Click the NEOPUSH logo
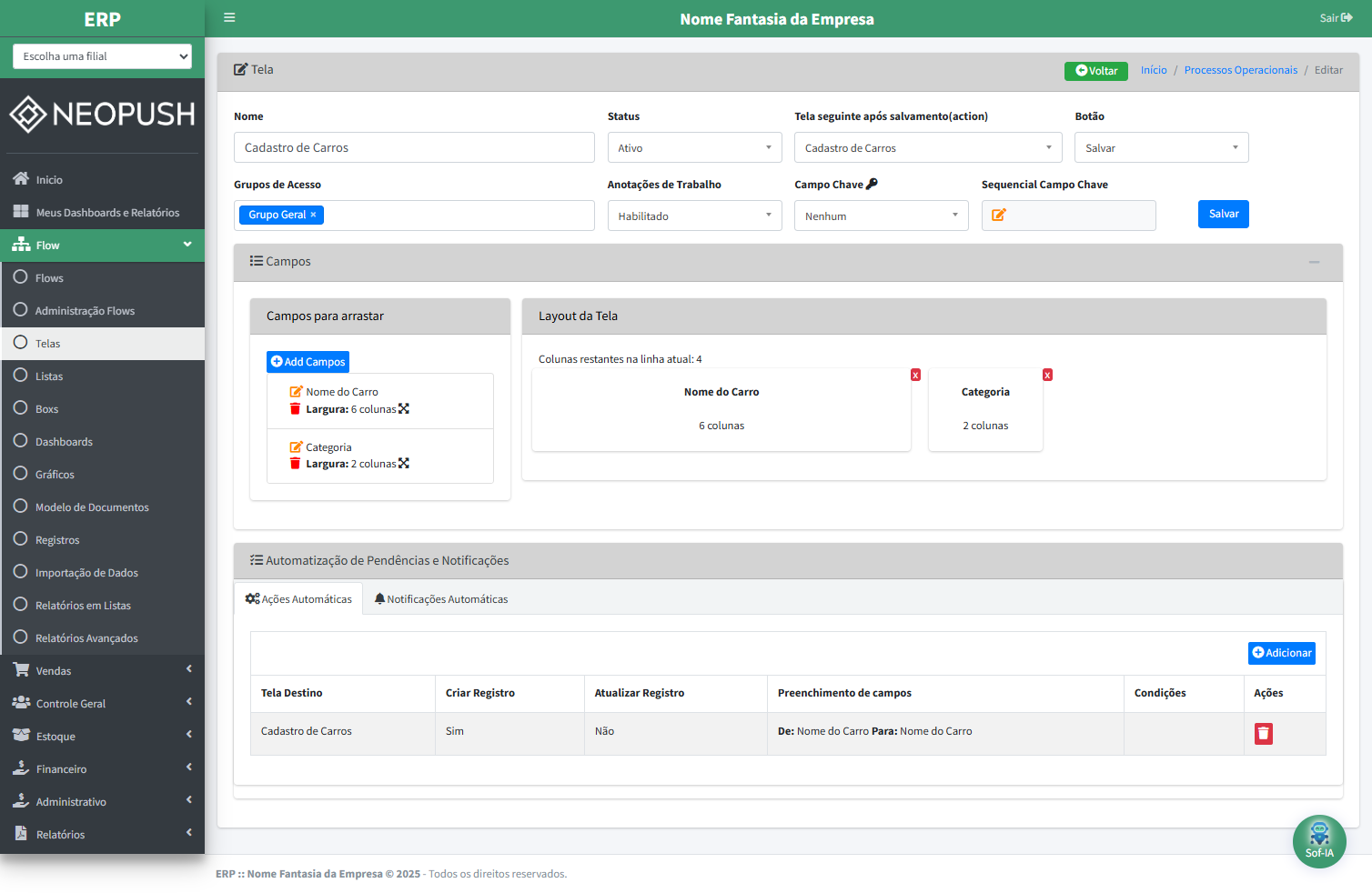 pyautogui.click(x=102, y=115)
